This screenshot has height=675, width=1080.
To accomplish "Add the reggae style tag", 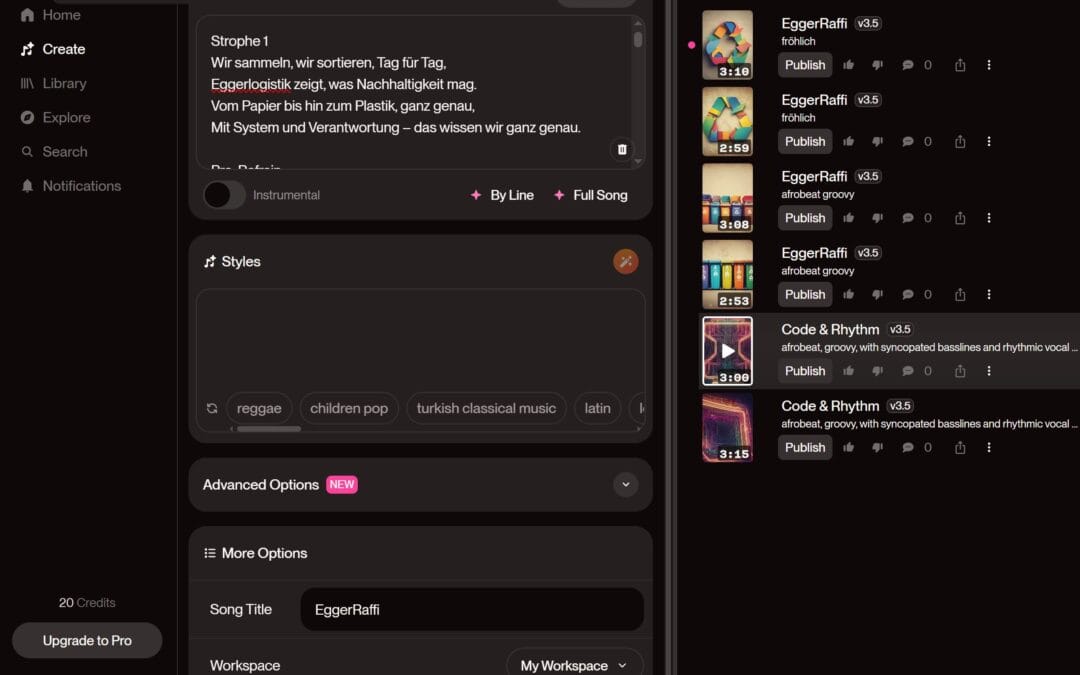I will coord(259,408).
